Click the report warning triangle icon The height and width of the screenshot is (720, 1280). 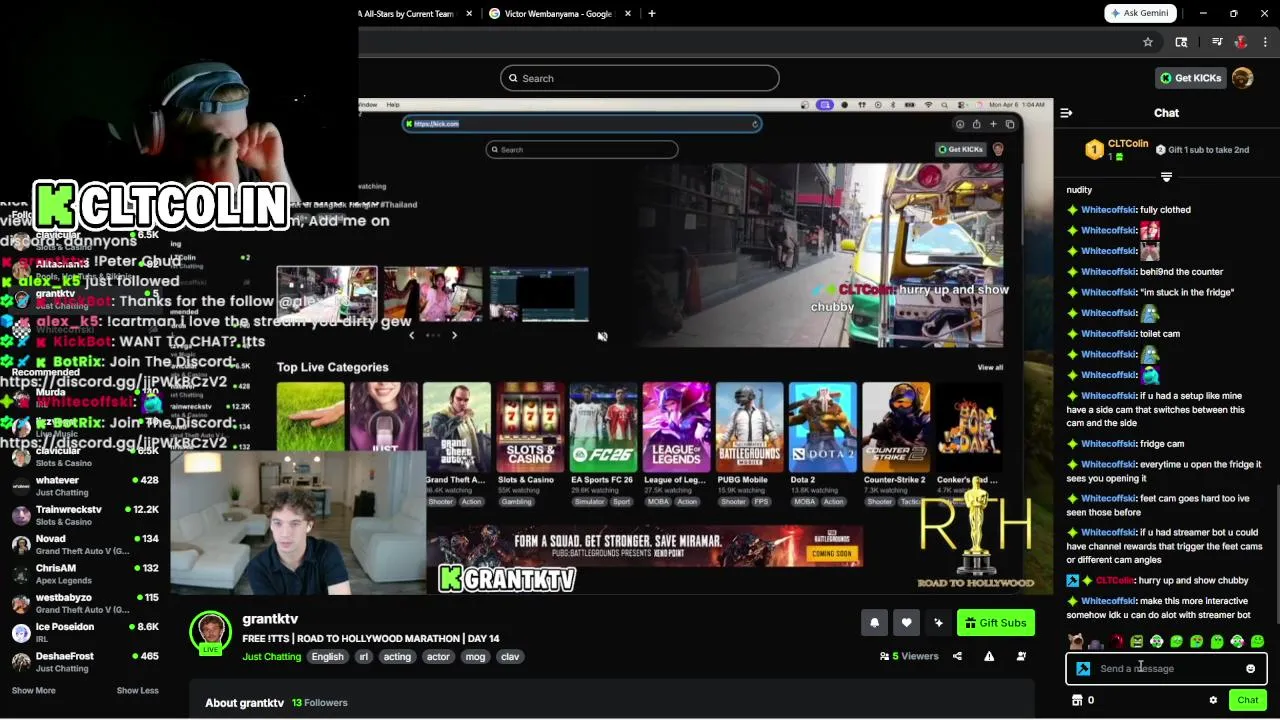click(x=989, y=656)
